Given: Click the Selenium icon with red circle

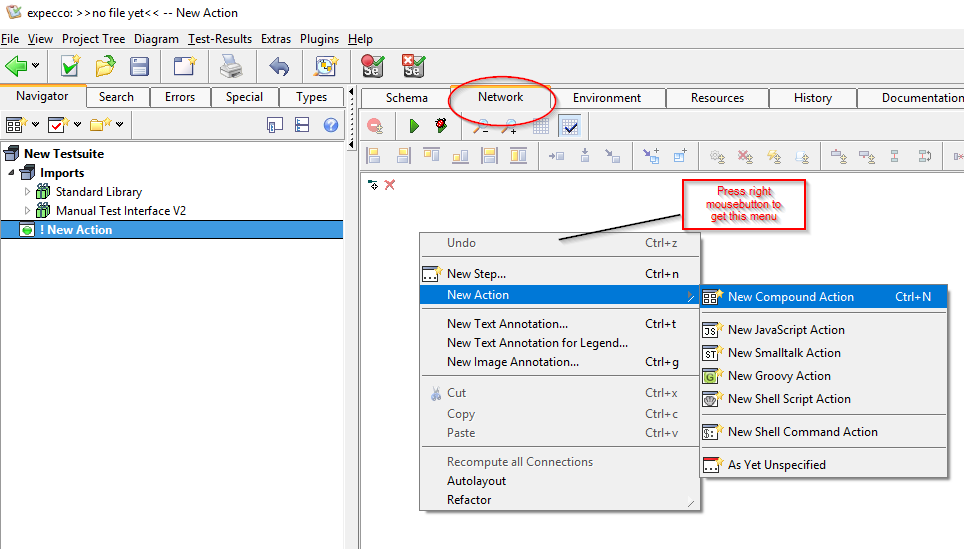Looking at the screenshot, I should (x=373, y=67).
